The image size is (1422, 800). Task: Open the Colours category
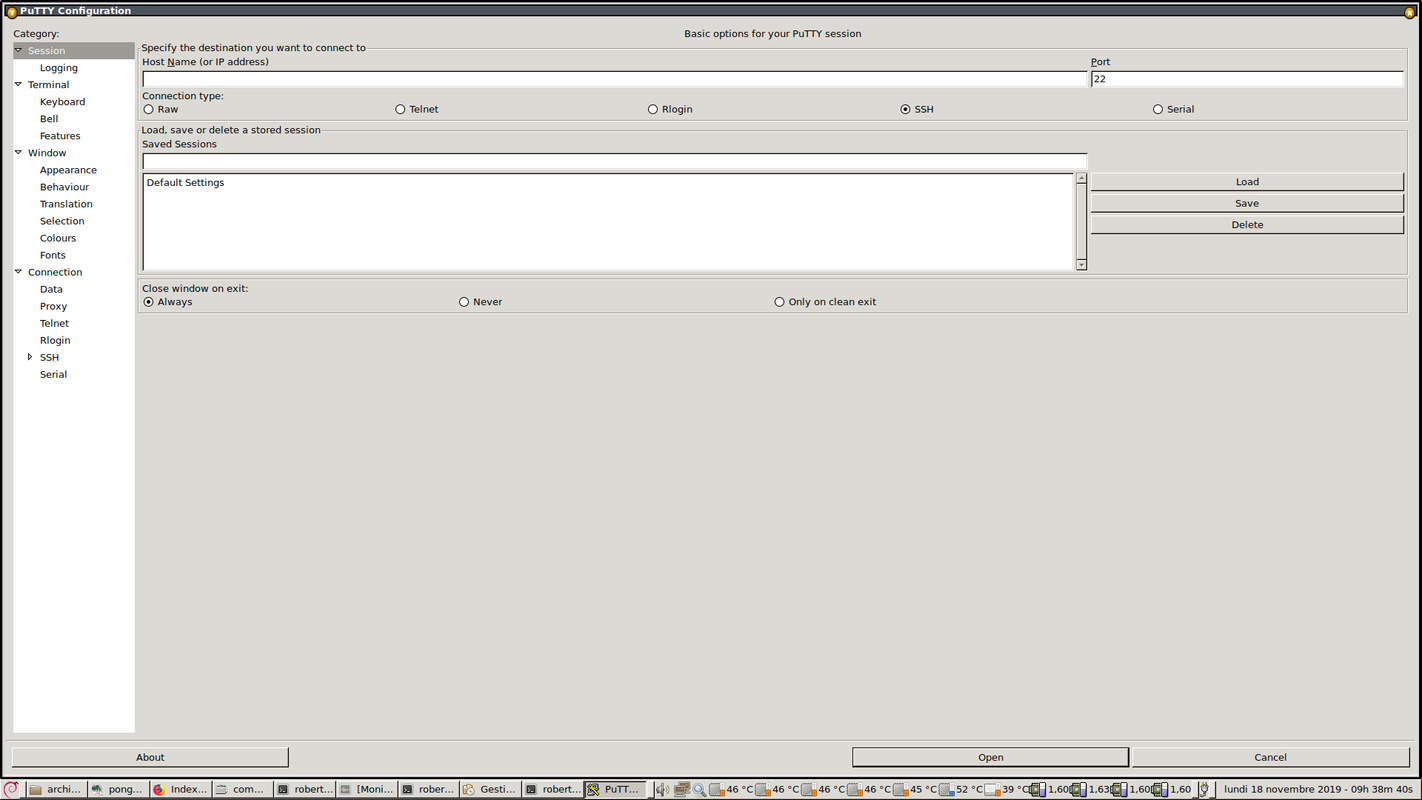(x=58, y=238)
